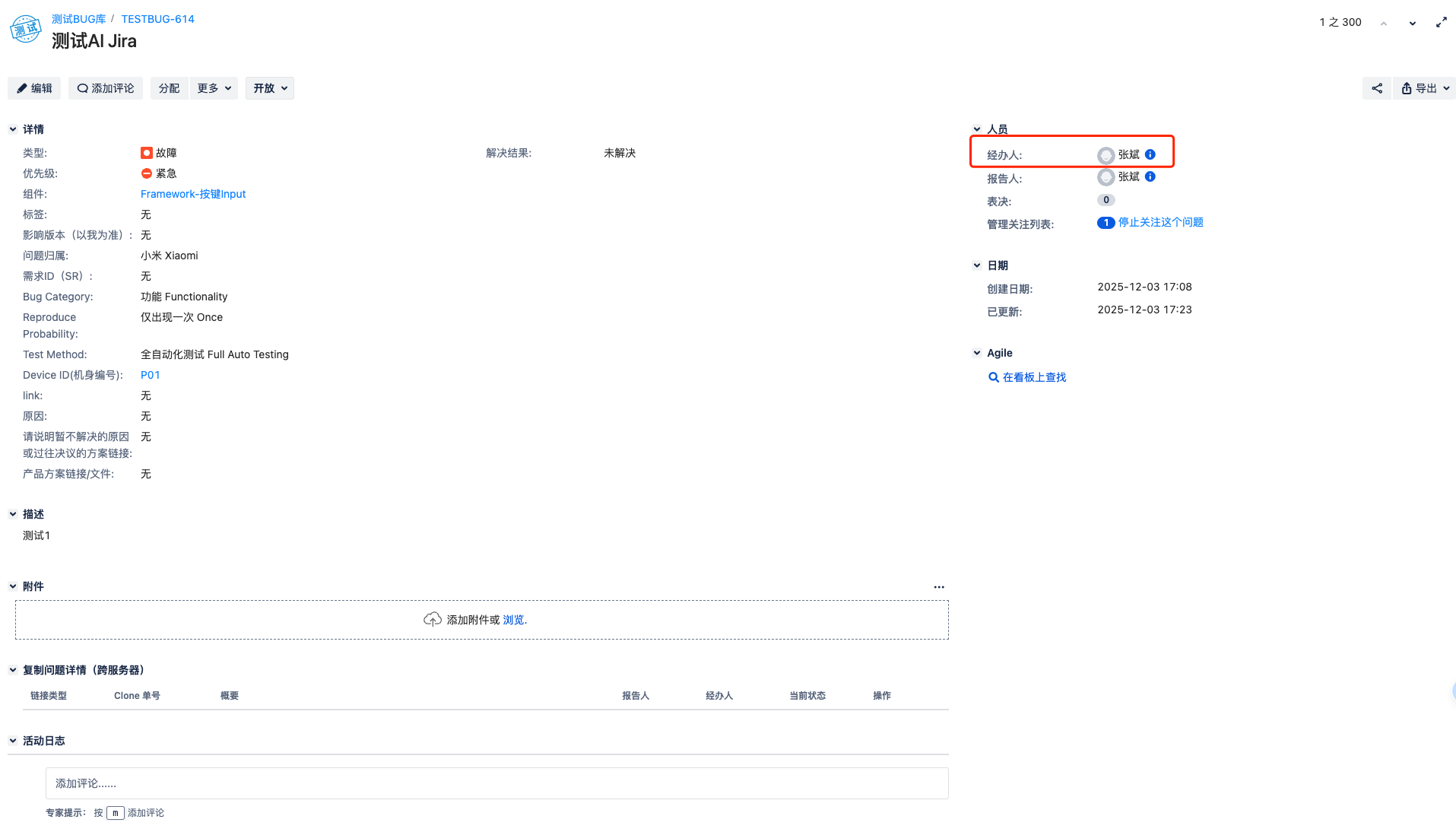The height and width of the screenshot is (832, 1456).
Task: Click created date 2025-12-03 17:08
Action: [x=1144, y=287]
